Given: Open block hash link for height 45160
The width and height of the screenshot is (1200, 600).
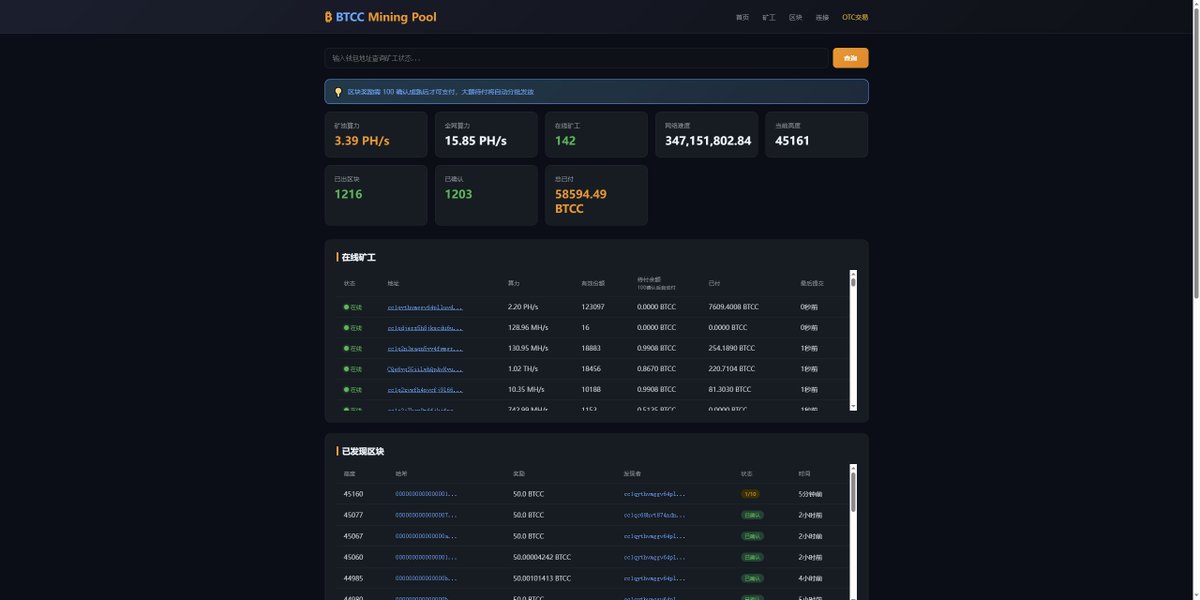Looking at the screenshot, I should [426, 494].
